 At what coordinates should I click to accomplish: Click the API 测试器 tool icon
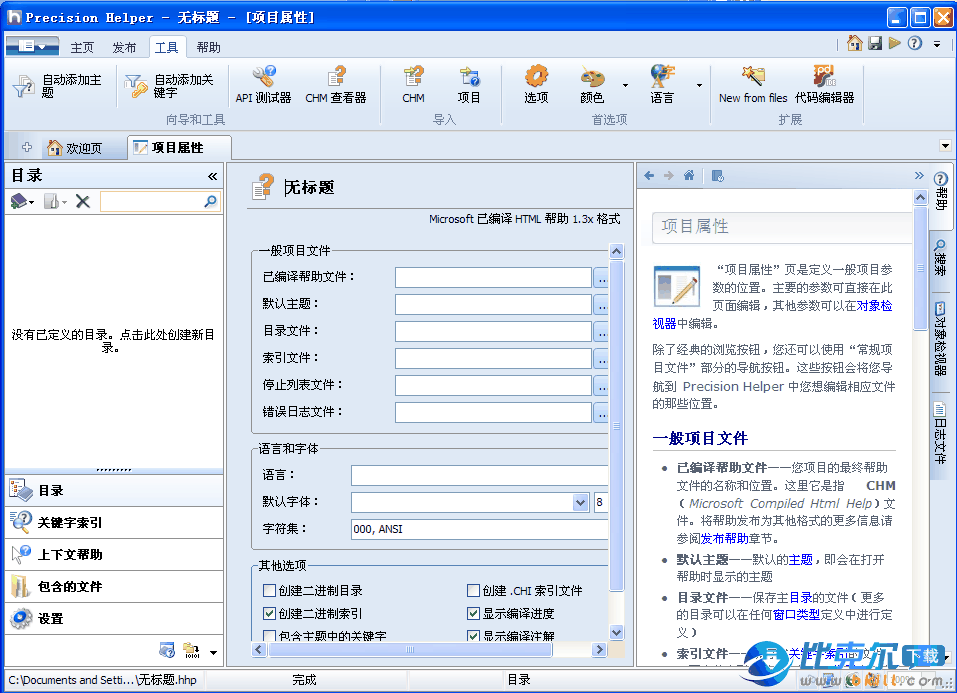(263, 78)
